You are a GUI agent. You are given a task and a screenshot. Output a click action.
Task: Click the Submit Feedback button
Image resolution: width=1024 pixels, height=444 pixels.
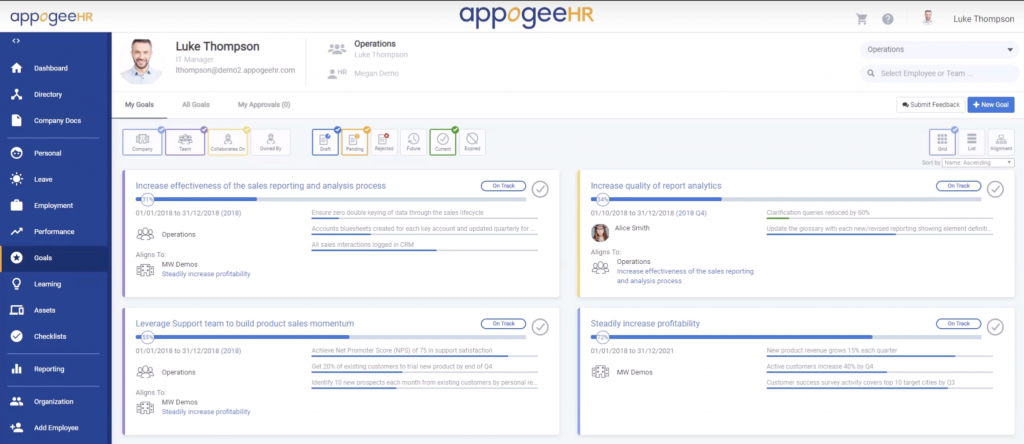pyautogui.click(x=931, y=104)
